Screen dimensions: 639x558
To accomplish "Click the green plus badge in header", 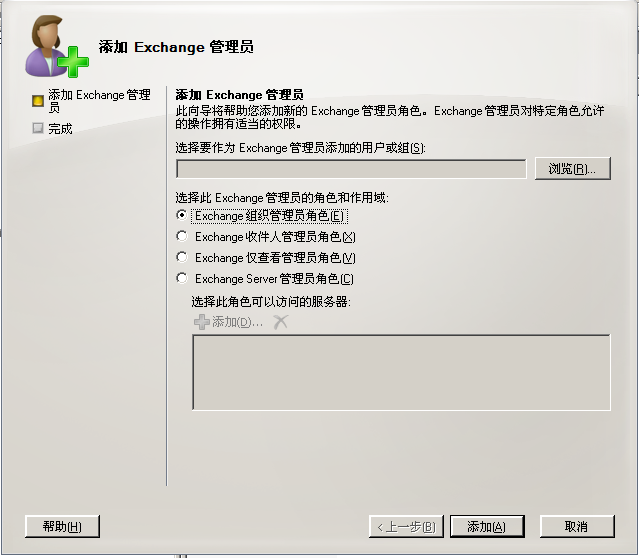I will click(x=73, y=62).
